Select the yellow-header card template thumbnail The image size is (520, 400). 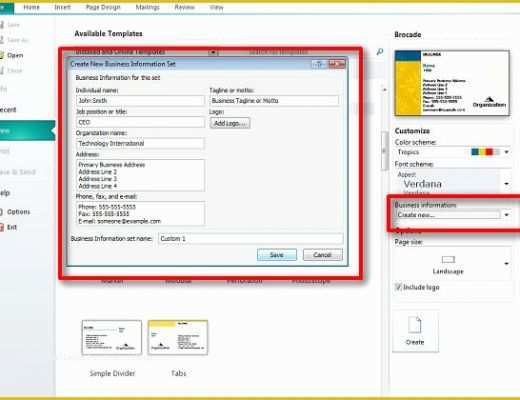click(x=178, y=337)
